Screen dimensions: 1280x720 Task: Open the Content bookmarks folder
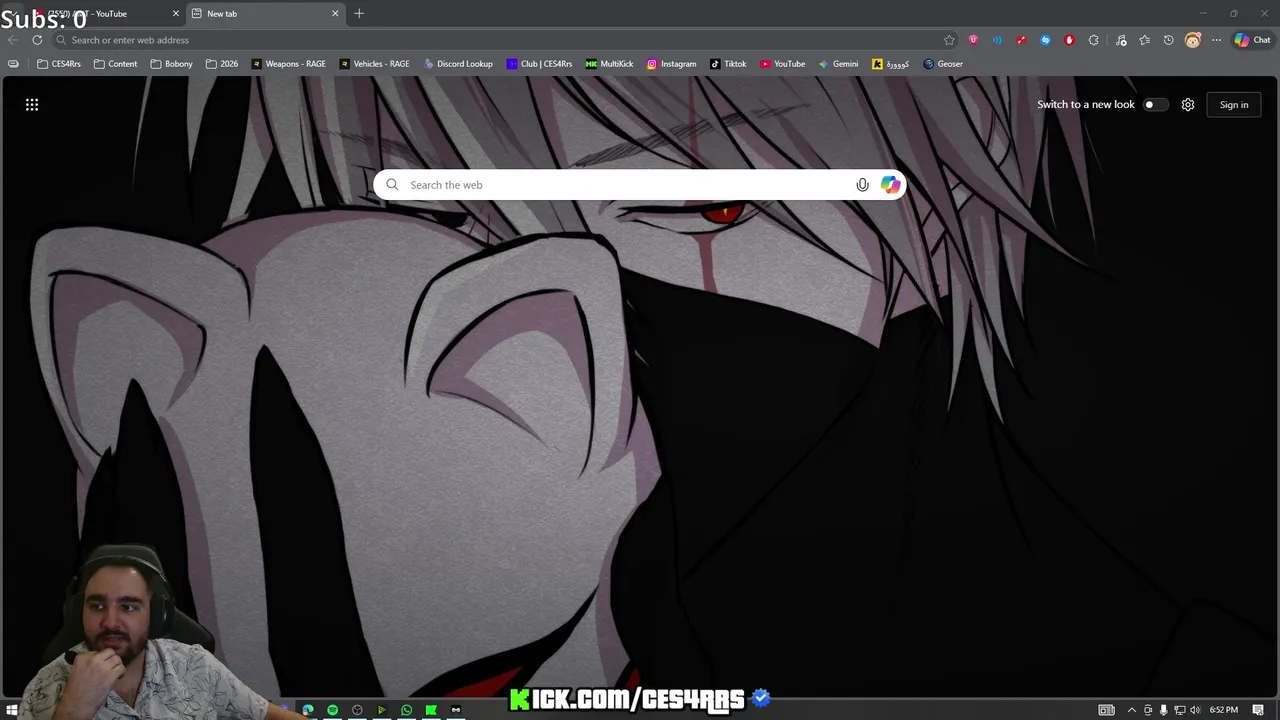pyautogui.click(x=115, y=64)
